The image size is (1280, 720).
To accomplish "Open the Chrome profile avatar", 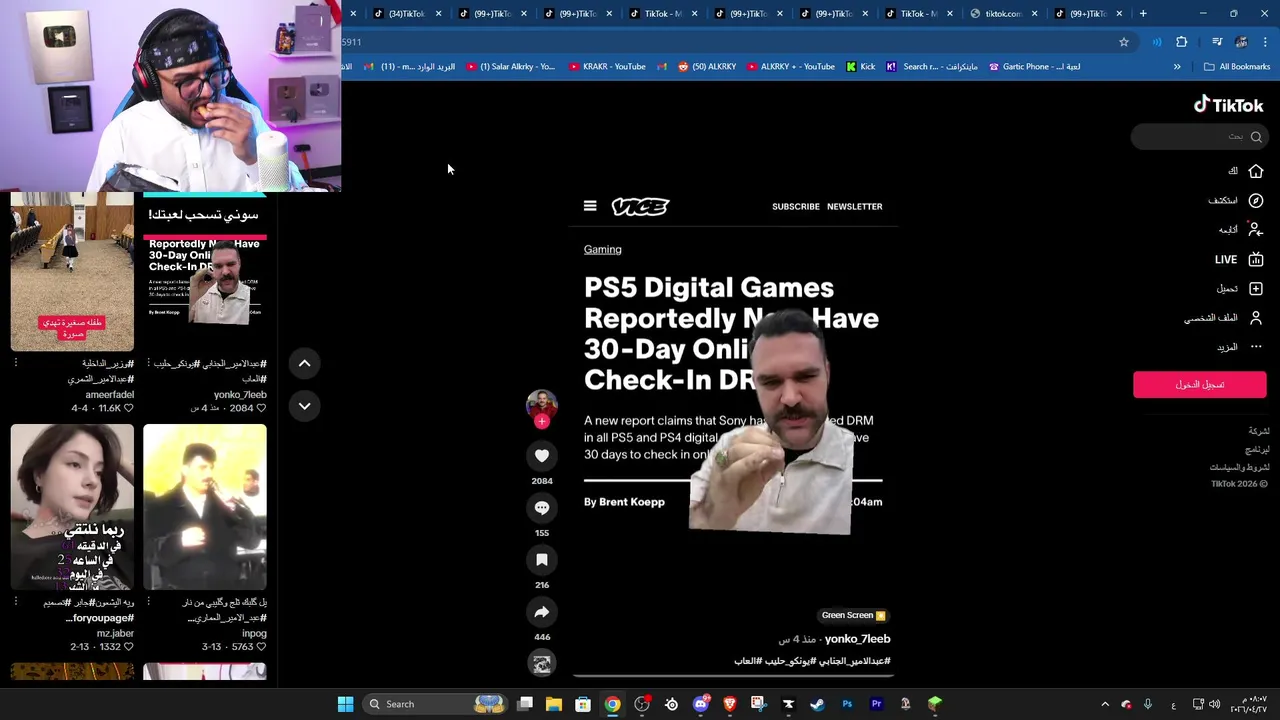I will 1241,42.
